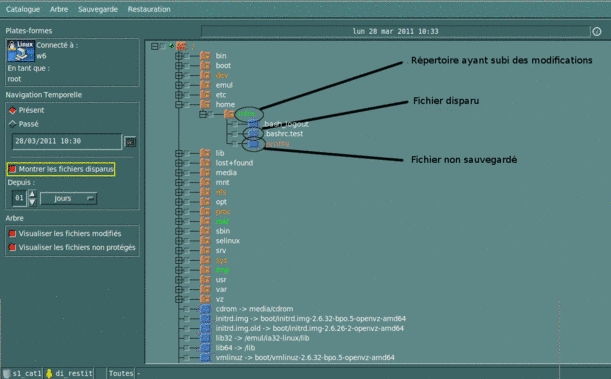
Task: Click the di_restit status bar entry
Action: (x=69, y=373)
